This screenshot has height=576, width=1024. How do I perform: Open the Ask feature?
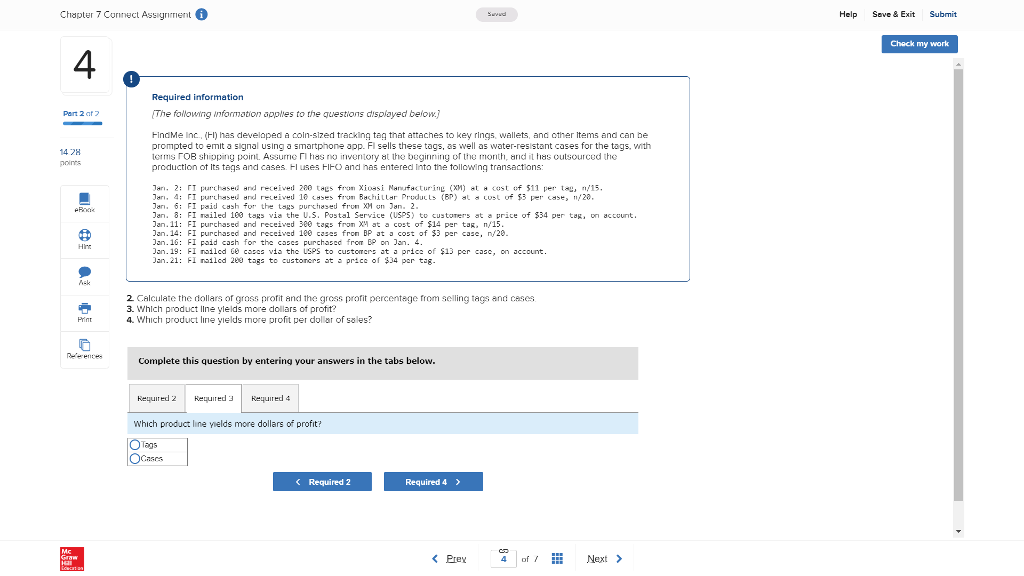(x=85, y=276)
